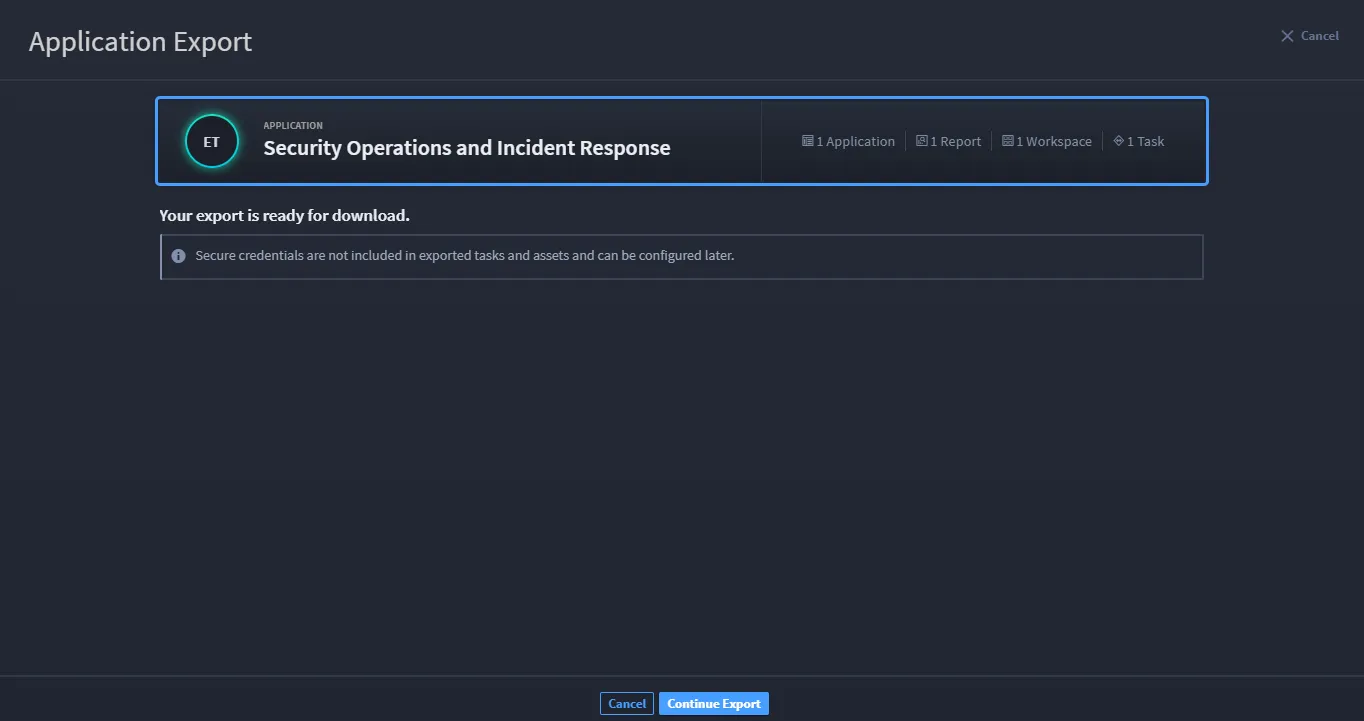Close the dialog via the X Cancel link
Screen dimensions: 1364x721
point(1309,36)
